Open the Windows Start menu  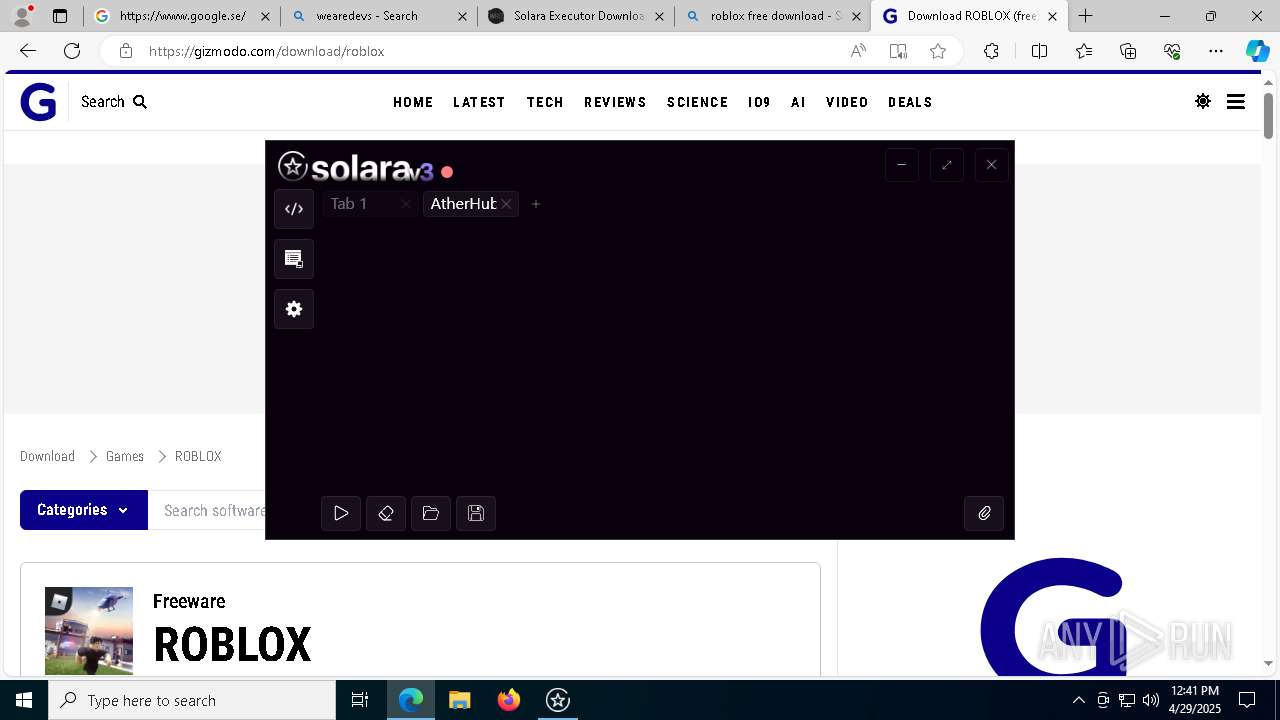click(x=24, y=700)
